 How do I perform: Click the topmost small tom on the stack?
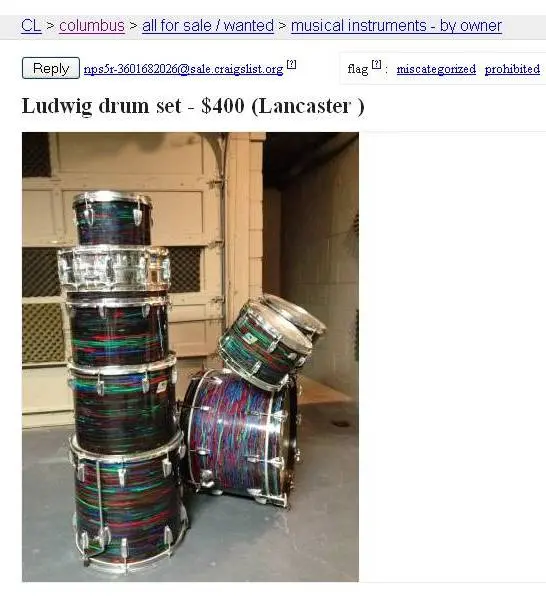[x=112, y=218]
